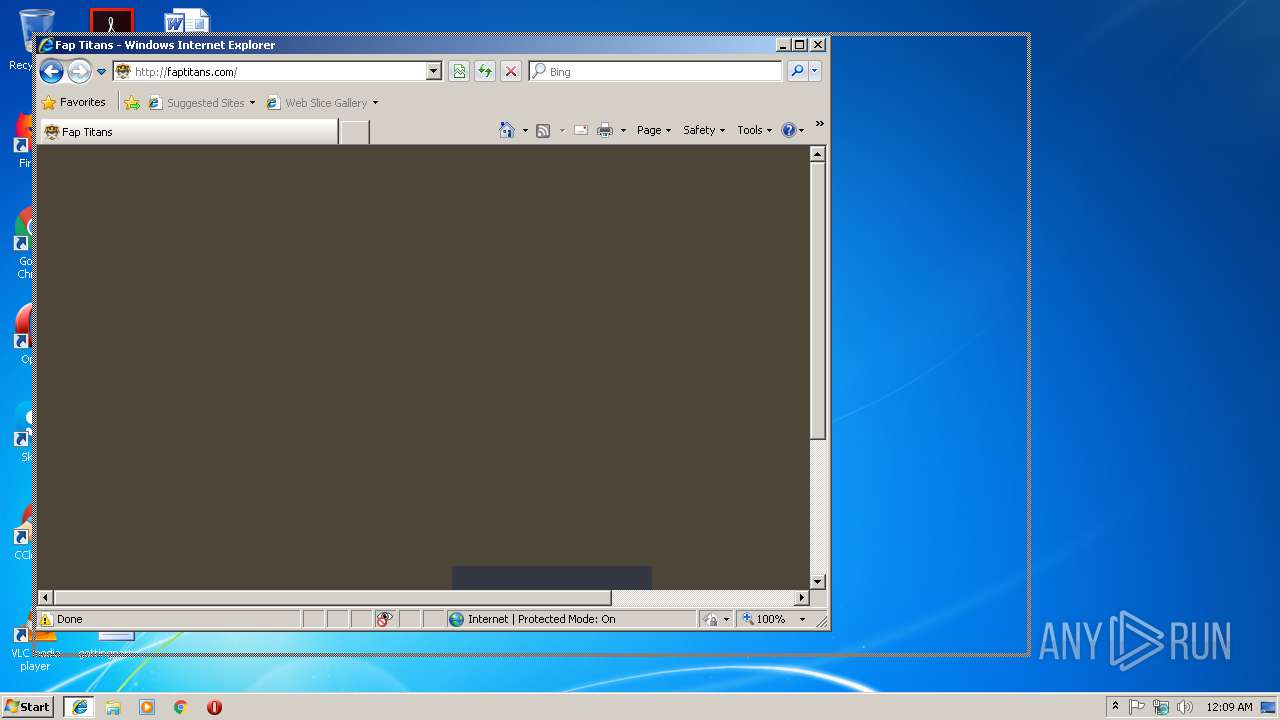Viewport: 1280px width, 720px height.
Task: Click Internet Explorer taskbar icon
Action: (x=79, y=706)
